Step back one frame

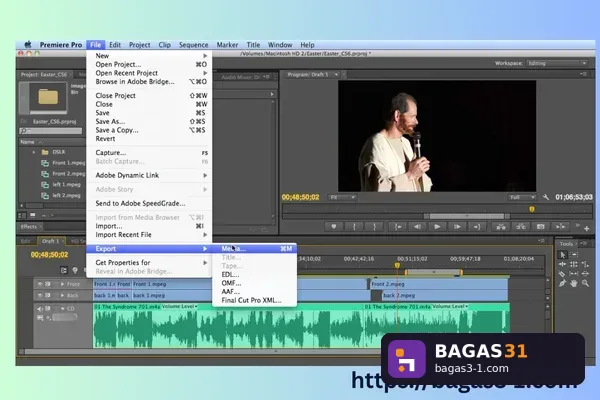417,227
